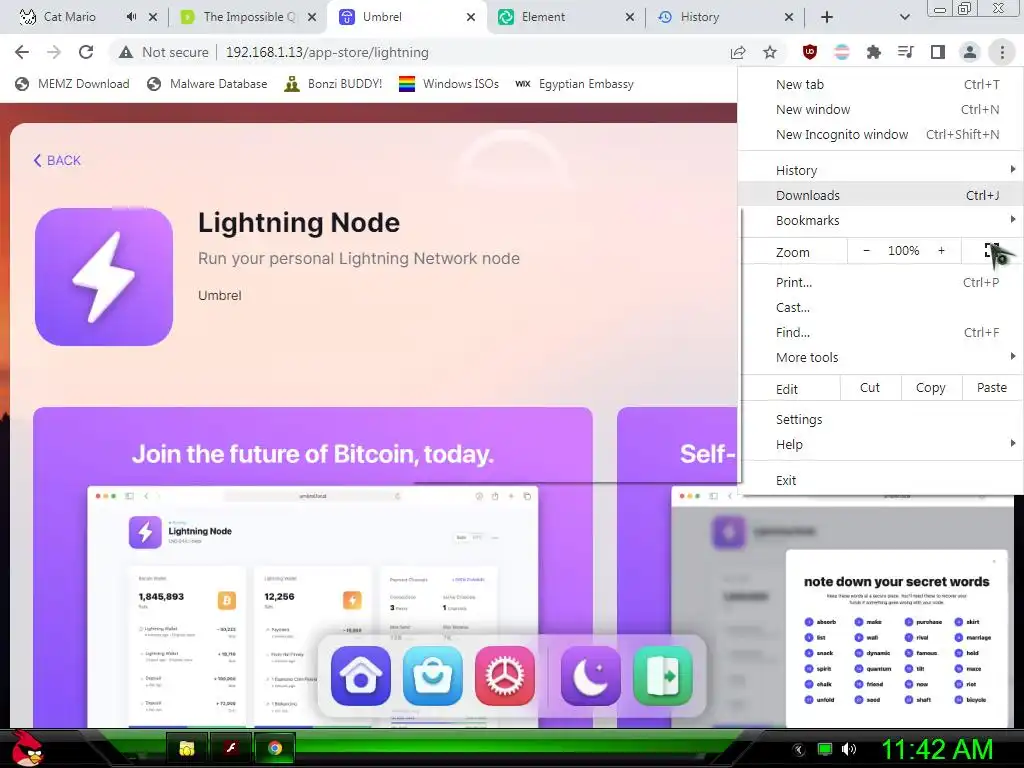Choose Cast... from the menu
This screenshot has height=768, width=1024.
coord(880,307)
